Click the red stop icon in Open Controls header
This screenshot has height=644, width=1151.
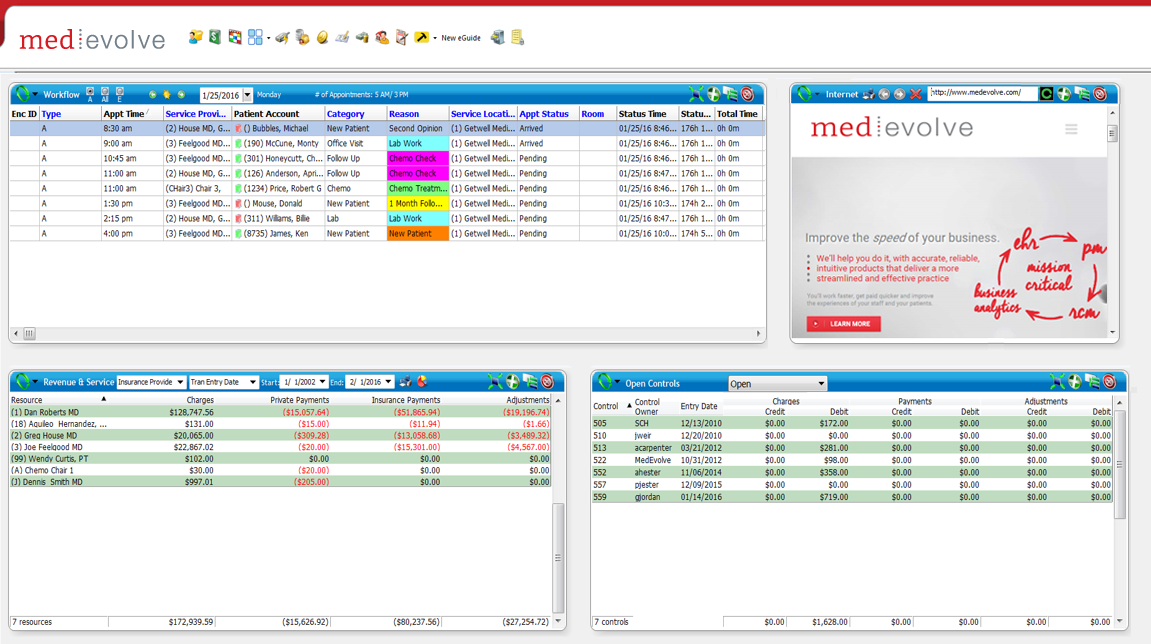[x=1110, y=382]
